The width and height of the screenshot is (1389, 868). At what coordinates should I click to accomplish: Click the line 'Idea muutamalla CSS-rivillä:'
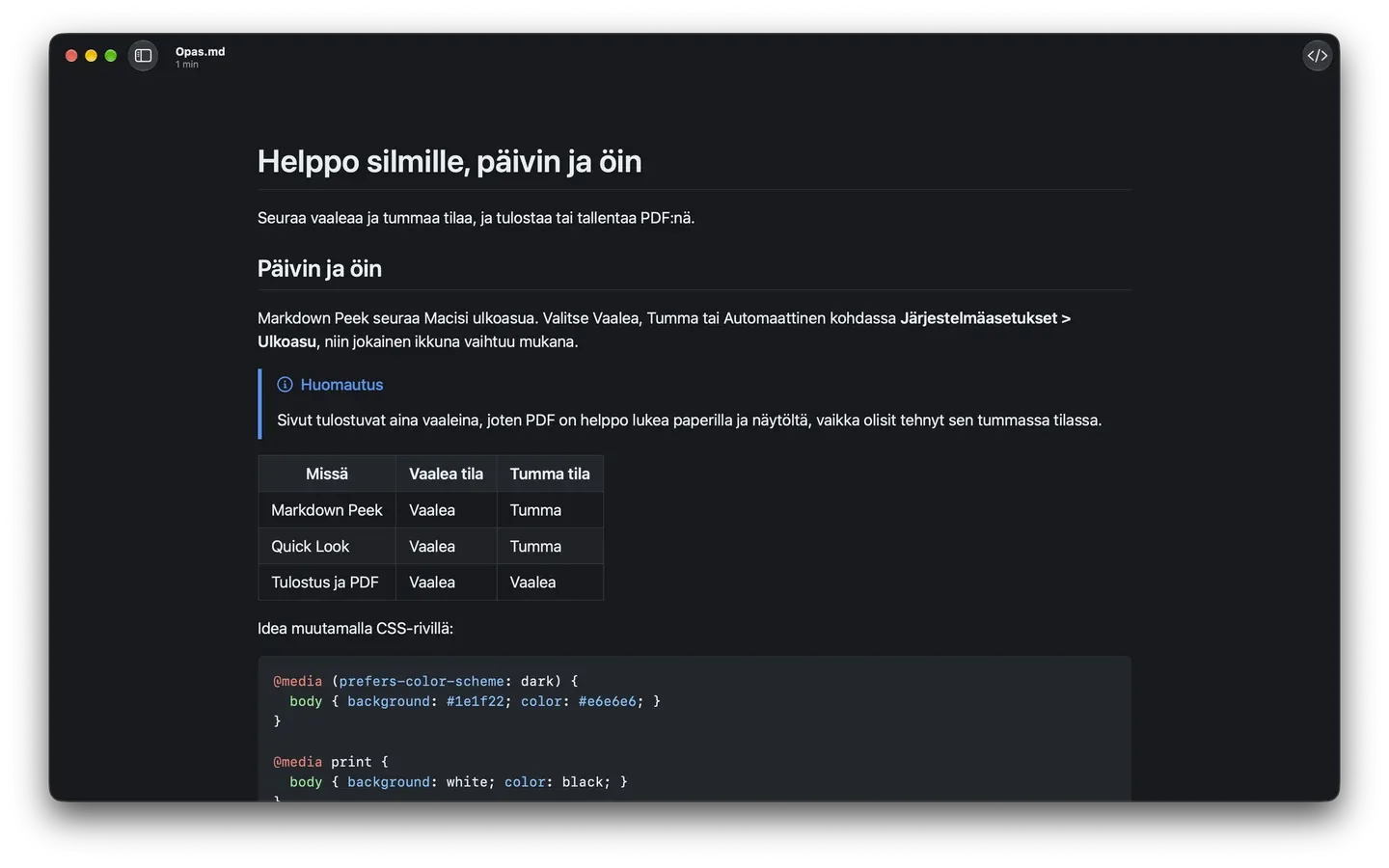click(355, 629)
